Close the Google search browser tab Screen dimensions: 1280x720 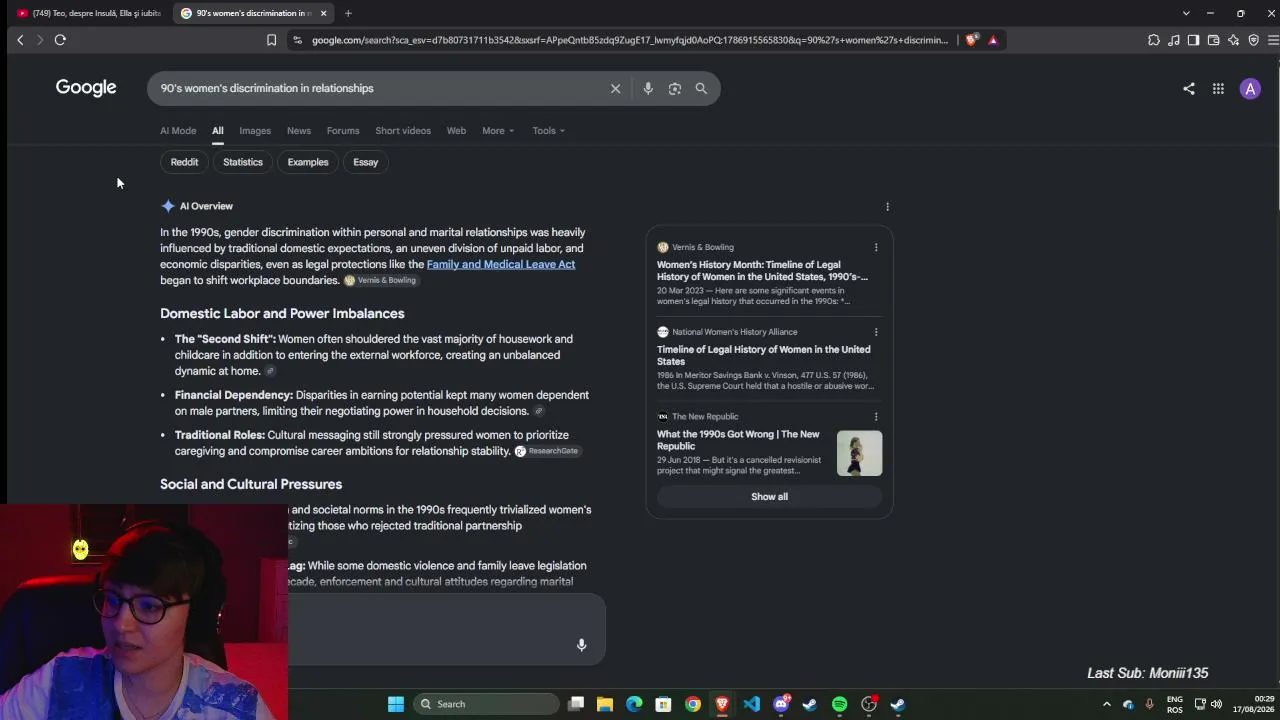pos(323,13)
